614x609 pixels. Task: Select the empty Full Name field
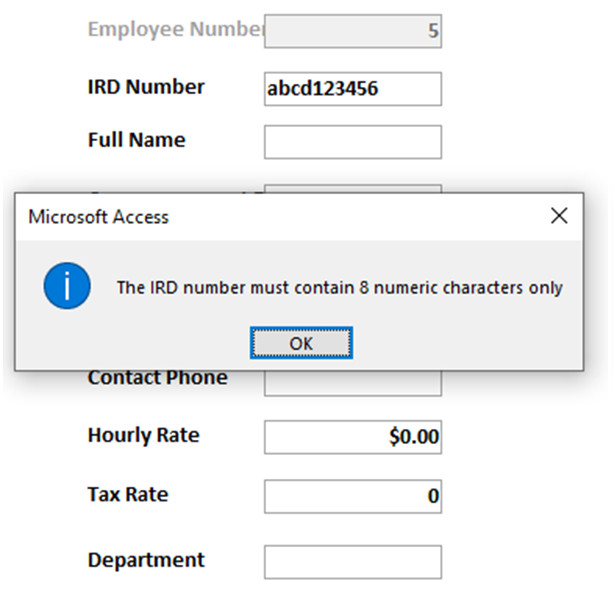click(353, 142)
